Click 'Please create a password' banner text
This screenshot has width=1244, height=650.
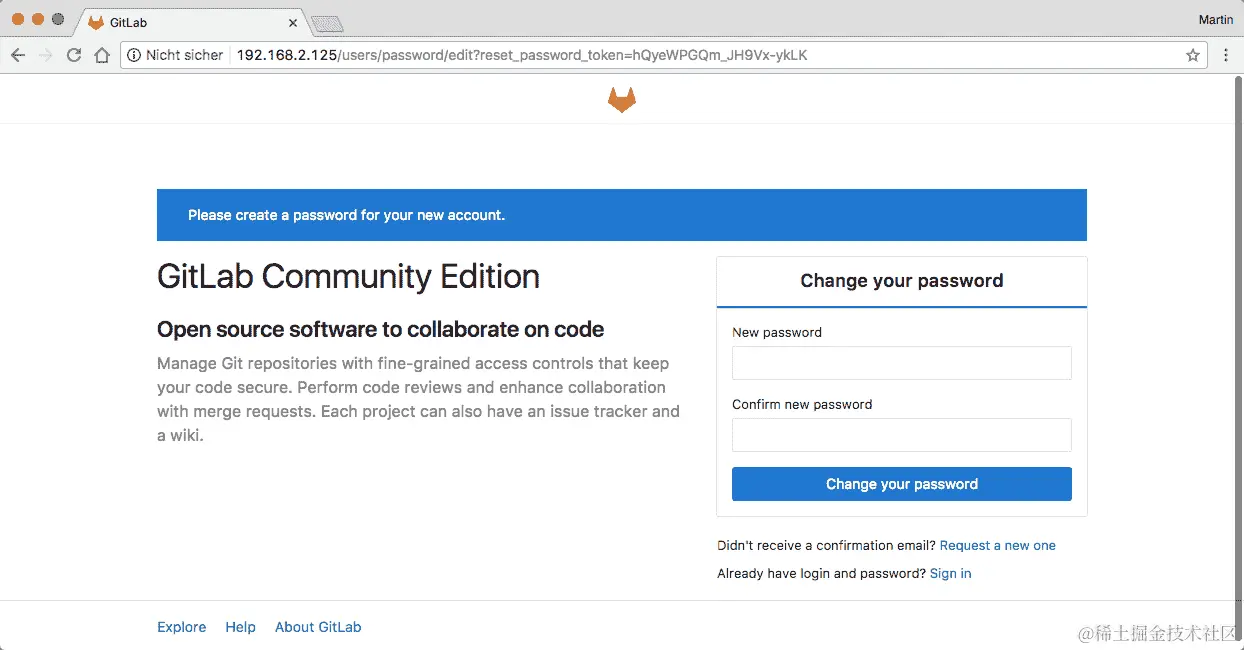[346, 215]
